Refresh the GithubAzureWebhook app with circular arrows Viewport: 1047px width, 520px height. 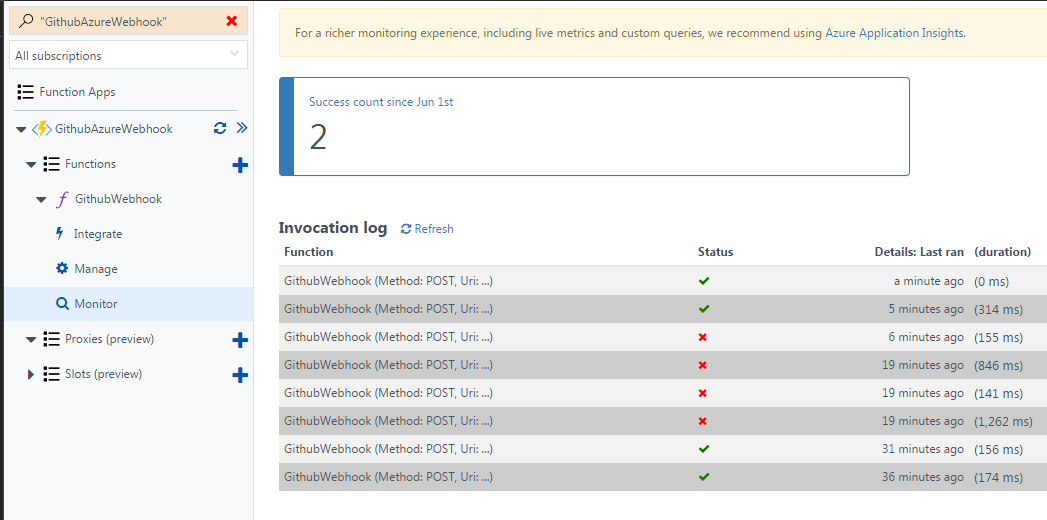click(220, 128)
